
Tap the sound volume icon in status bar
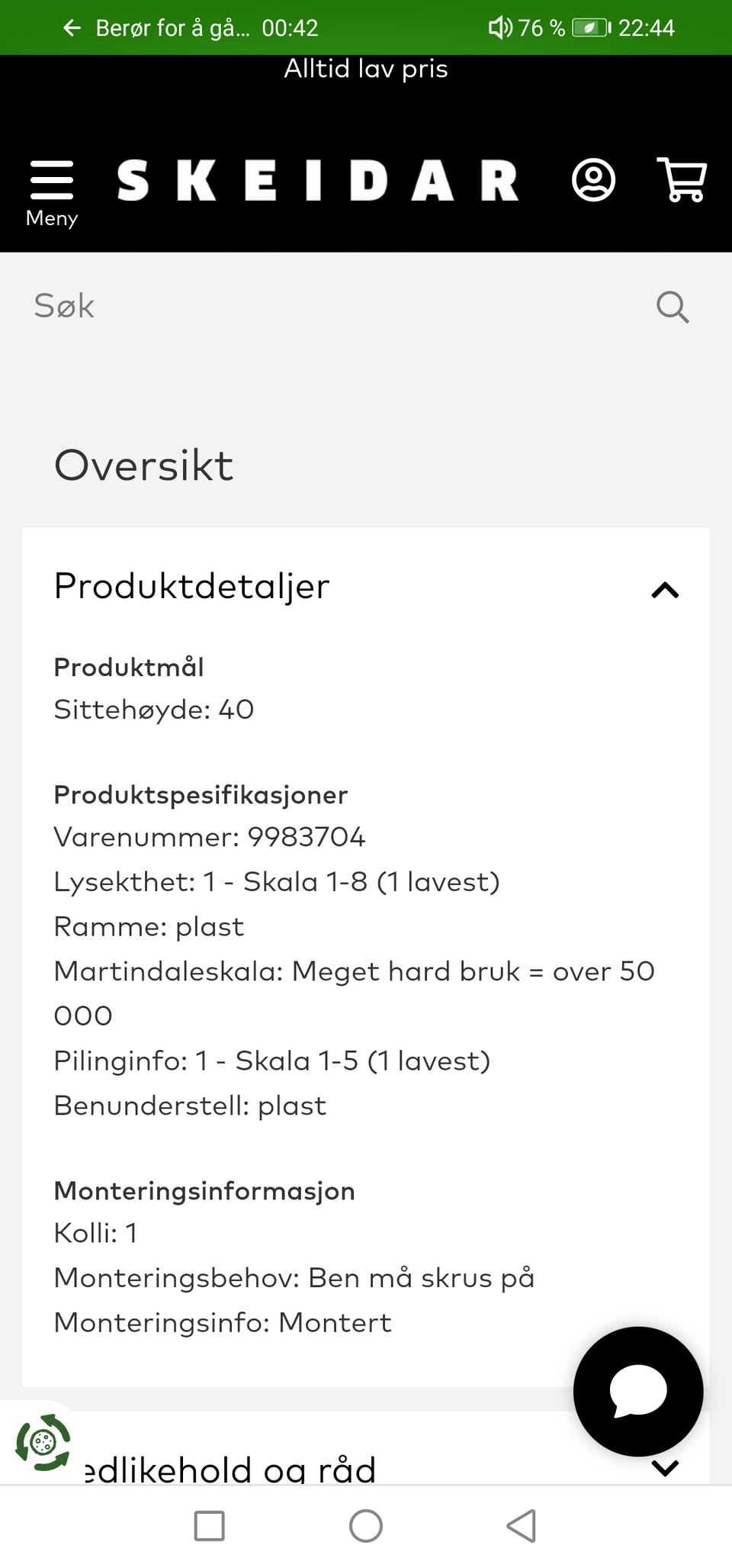[499, 28]
